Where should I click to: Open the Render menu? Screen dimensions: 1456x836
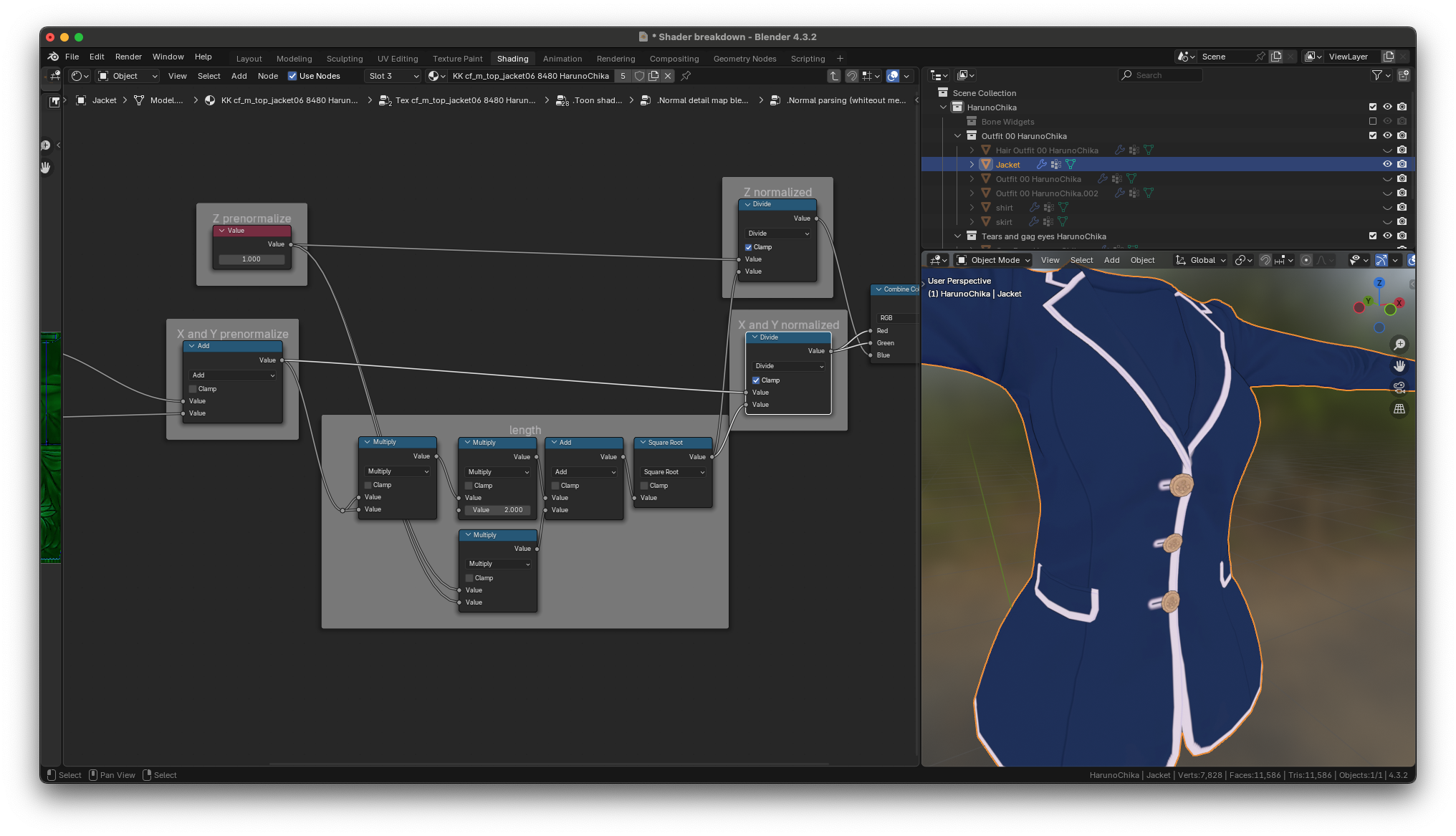(x=128, y=57)
